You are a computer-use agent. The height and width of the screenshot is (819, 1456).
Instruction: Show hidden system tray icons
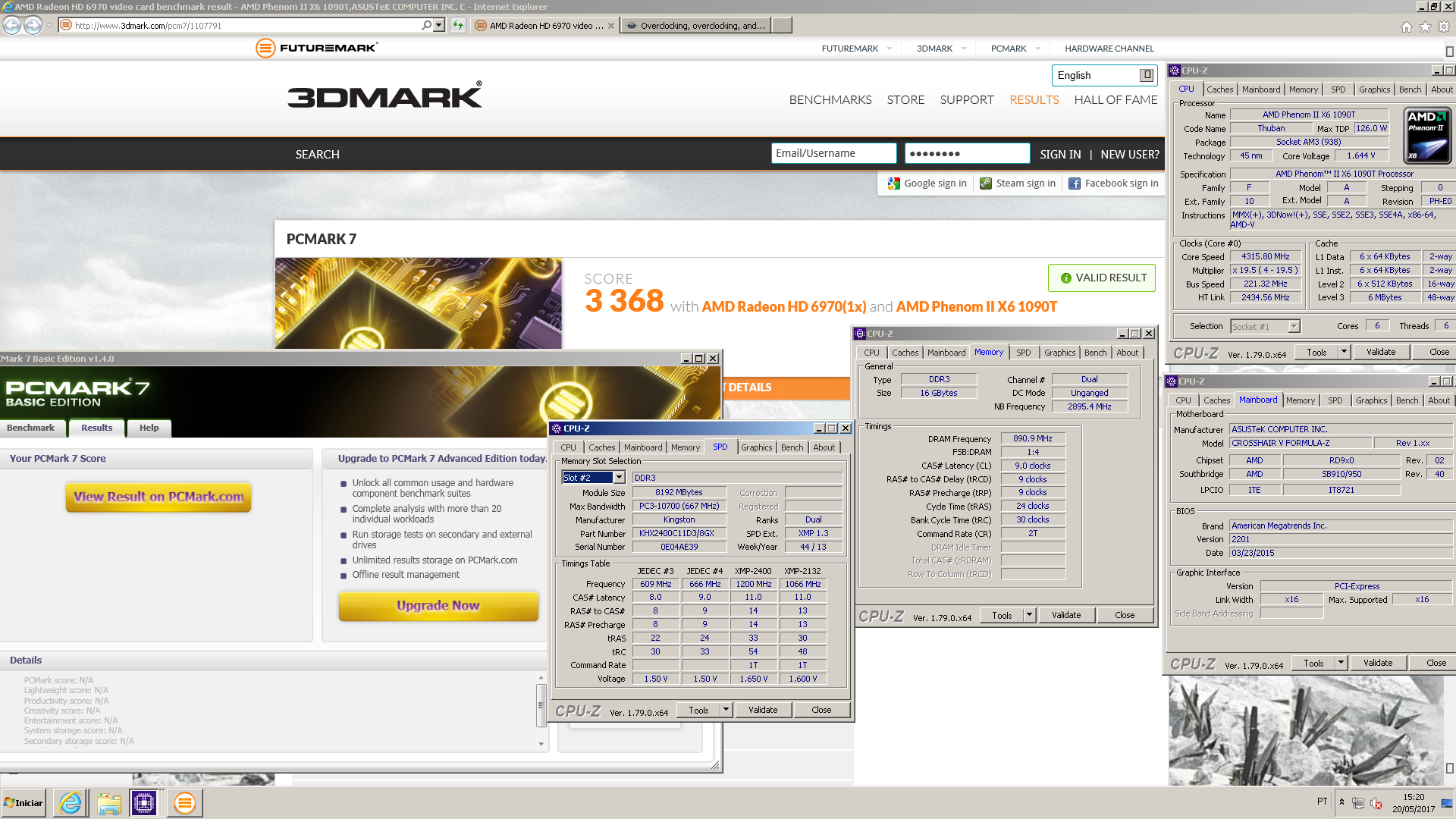click(1341, 802)
